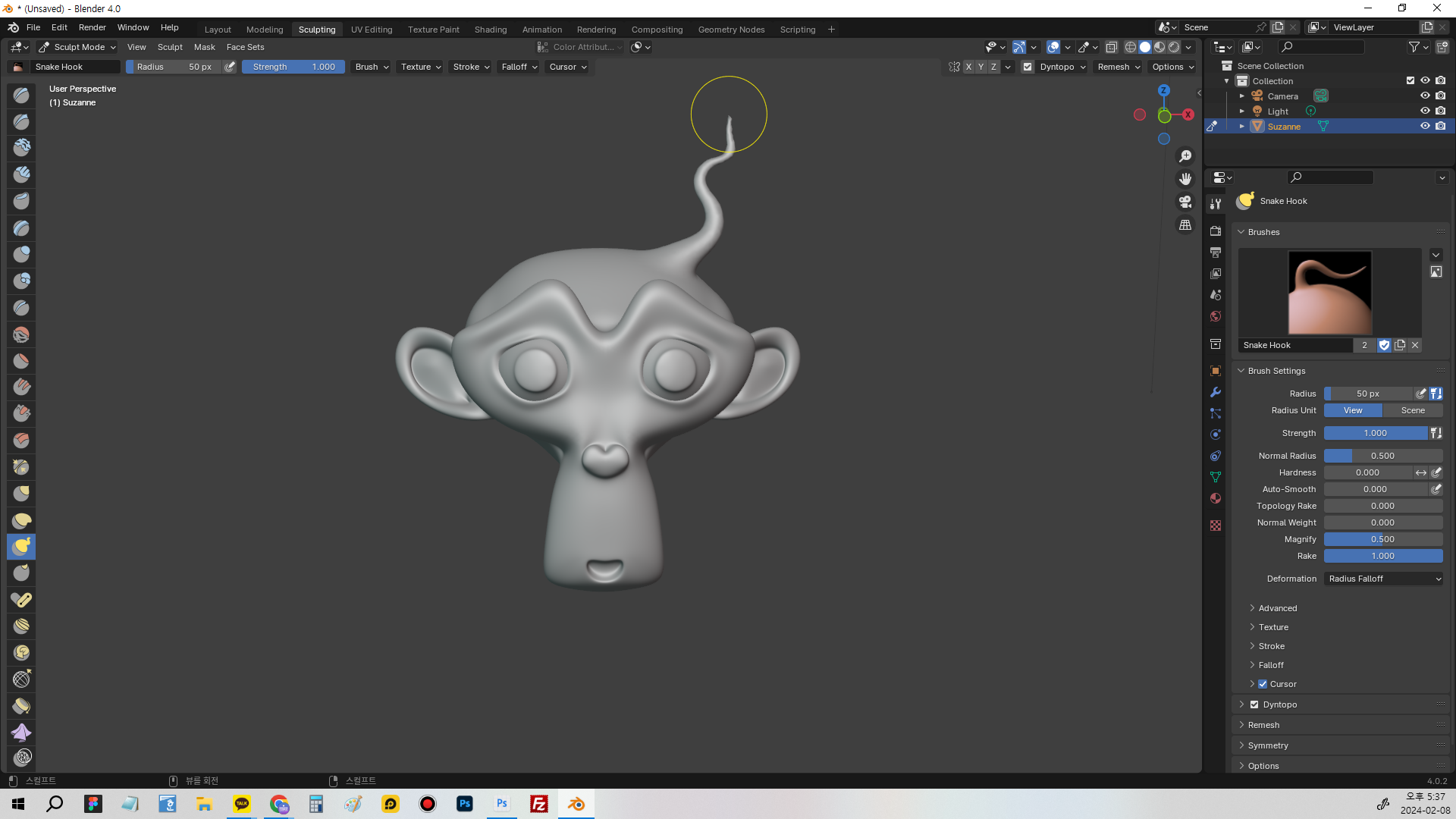1456x819 pixels.
Task: Select the Pose brush
Action: point(21,600)
